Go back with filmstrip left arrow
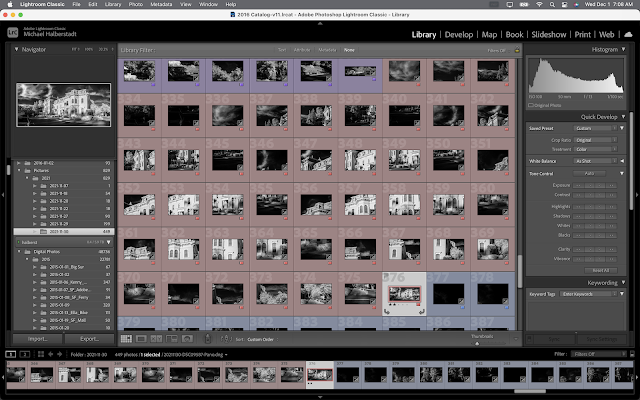Viewport: 640px width, 400px height. (51, 354)
